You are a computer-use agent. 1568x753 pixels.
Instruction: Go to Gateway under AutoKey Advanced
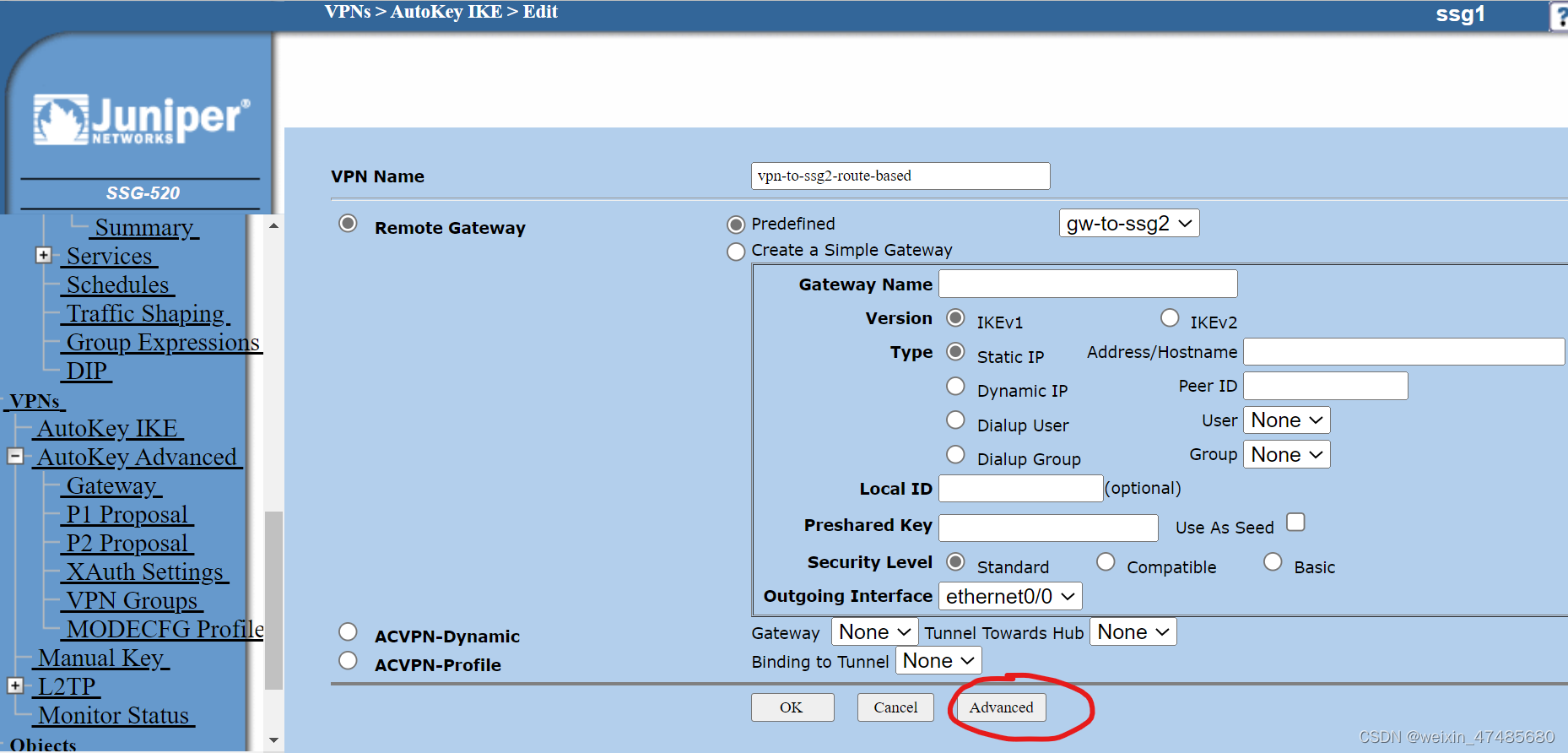tap(112, 486)
